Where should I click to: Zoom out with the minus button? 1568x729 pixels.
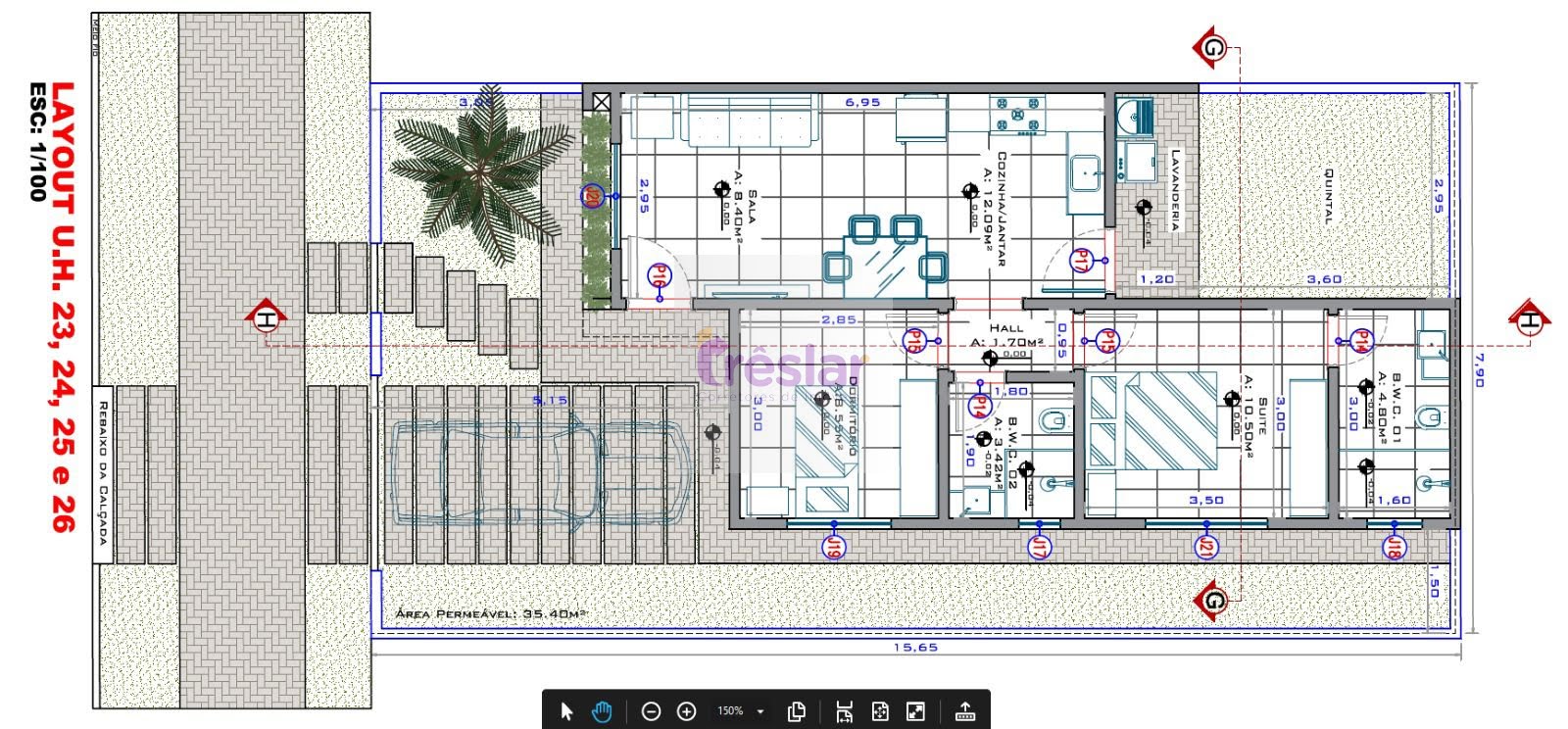click(x=651, y=711)
